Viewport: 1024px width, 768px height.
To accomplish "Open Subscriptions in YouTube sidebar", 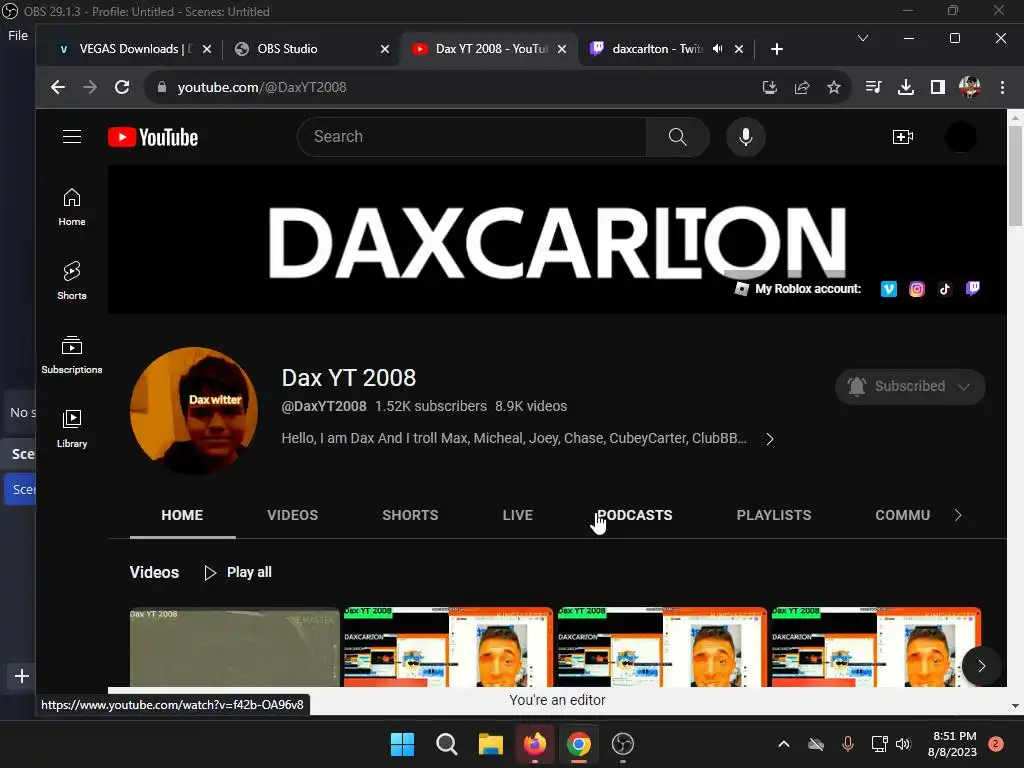I will 72,355.
